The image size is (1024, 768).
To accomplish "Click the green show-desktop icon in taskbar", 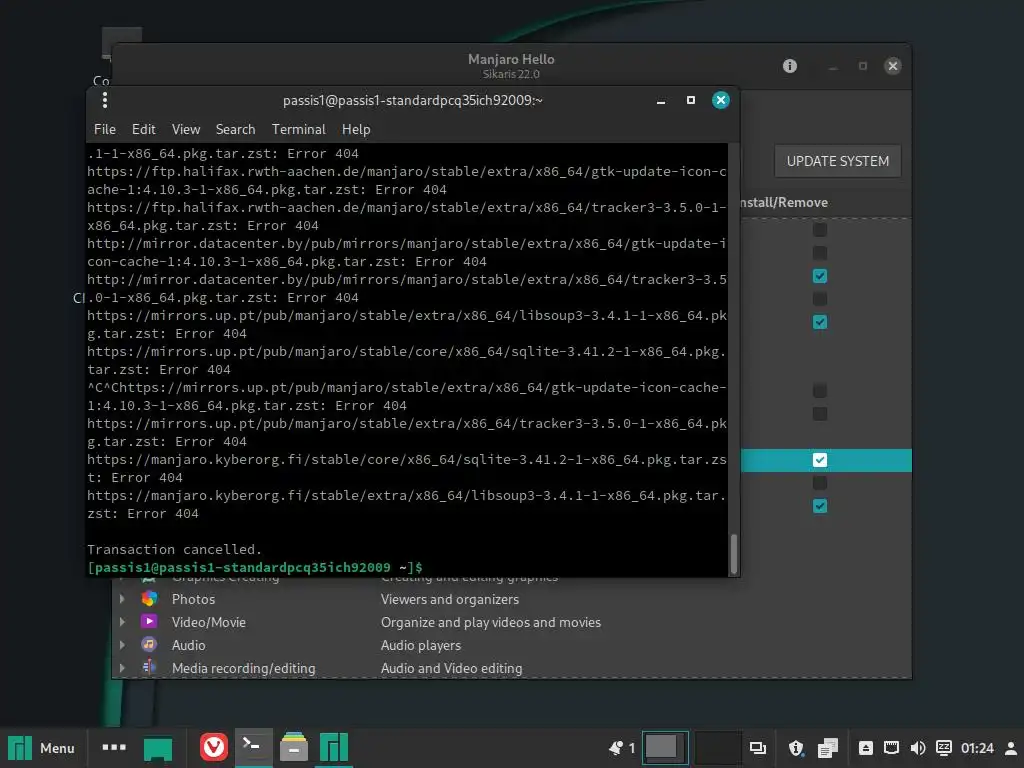I will 158,748.
